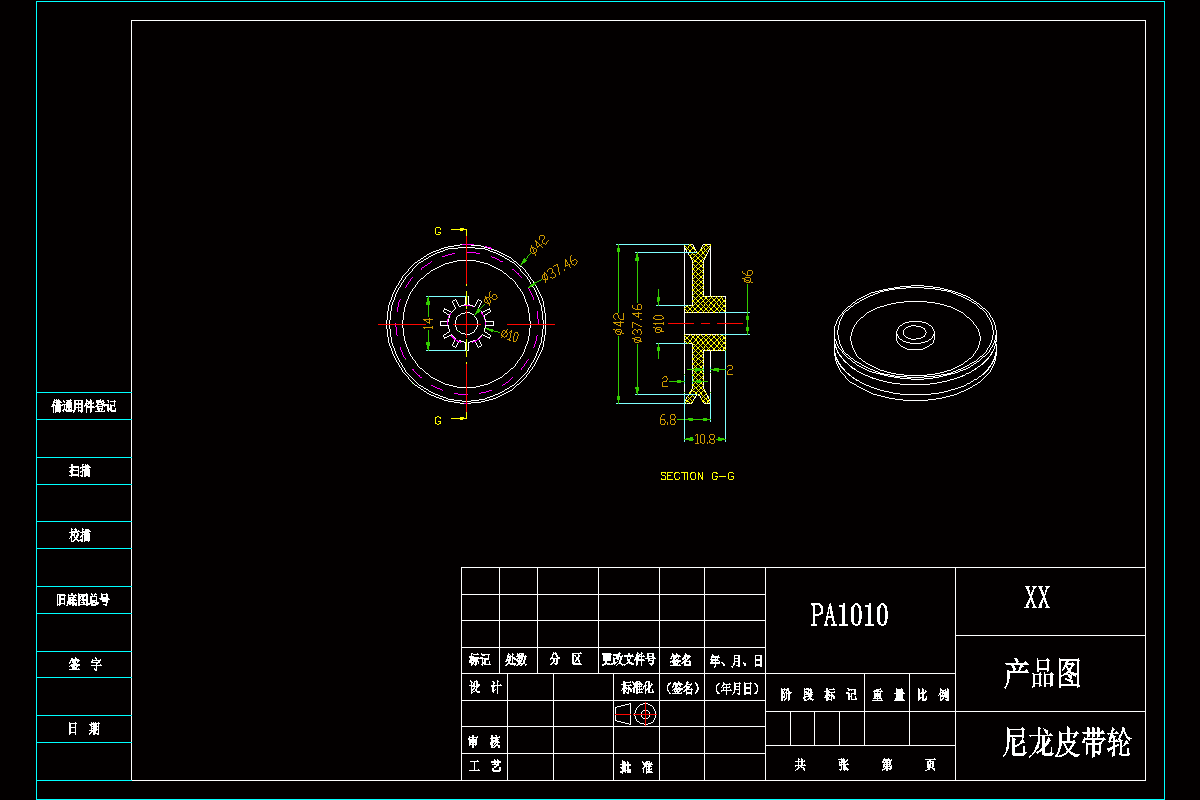
Task: Select the '借通用件登记' cell
Action: 84,406
